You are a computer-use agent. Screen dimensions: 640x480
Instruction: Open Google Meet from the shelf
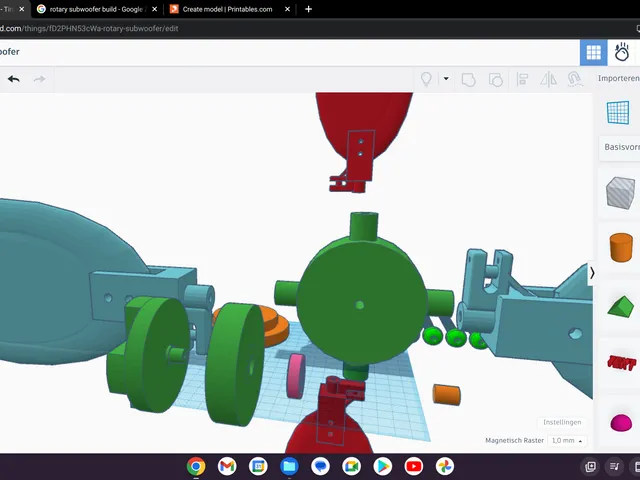351,466
